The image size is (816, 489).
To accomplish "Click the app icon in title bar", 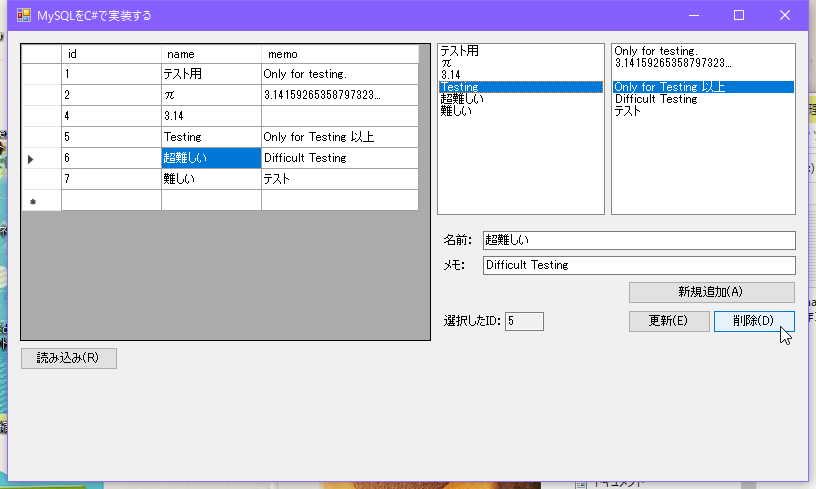I will pos(24,15).
